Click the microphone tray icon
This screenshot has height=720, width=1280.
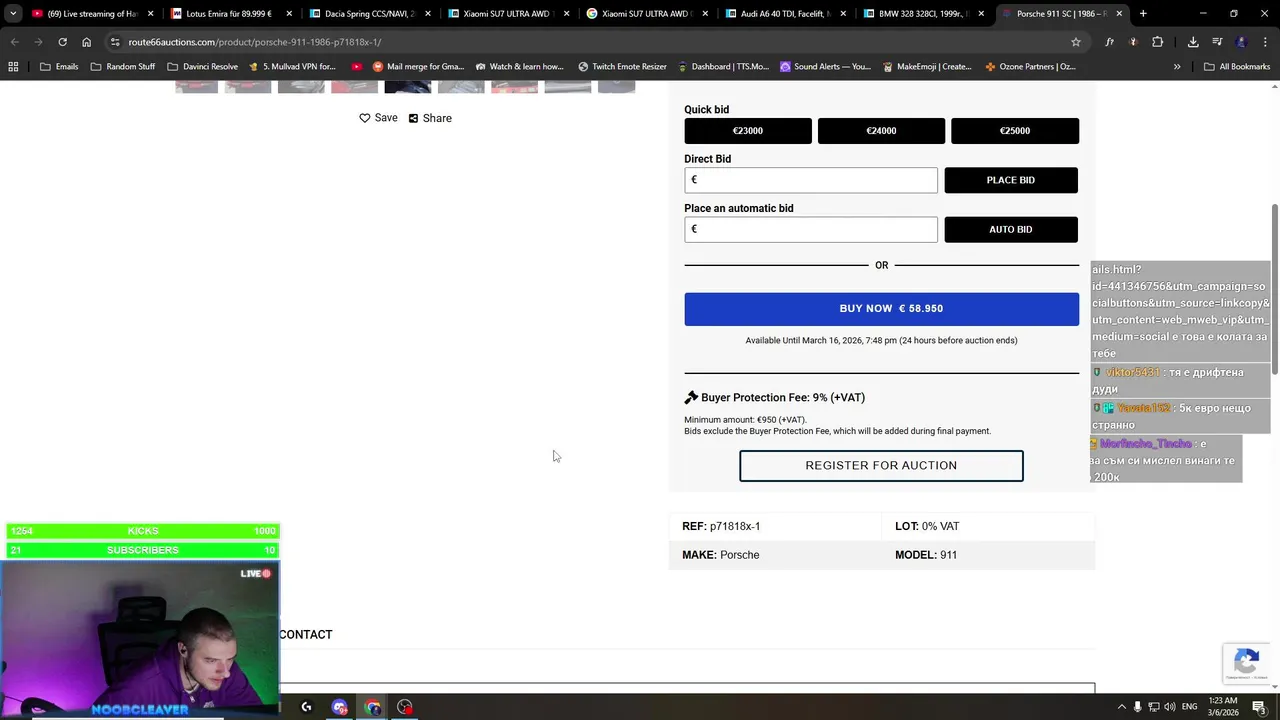point(1138,707)
